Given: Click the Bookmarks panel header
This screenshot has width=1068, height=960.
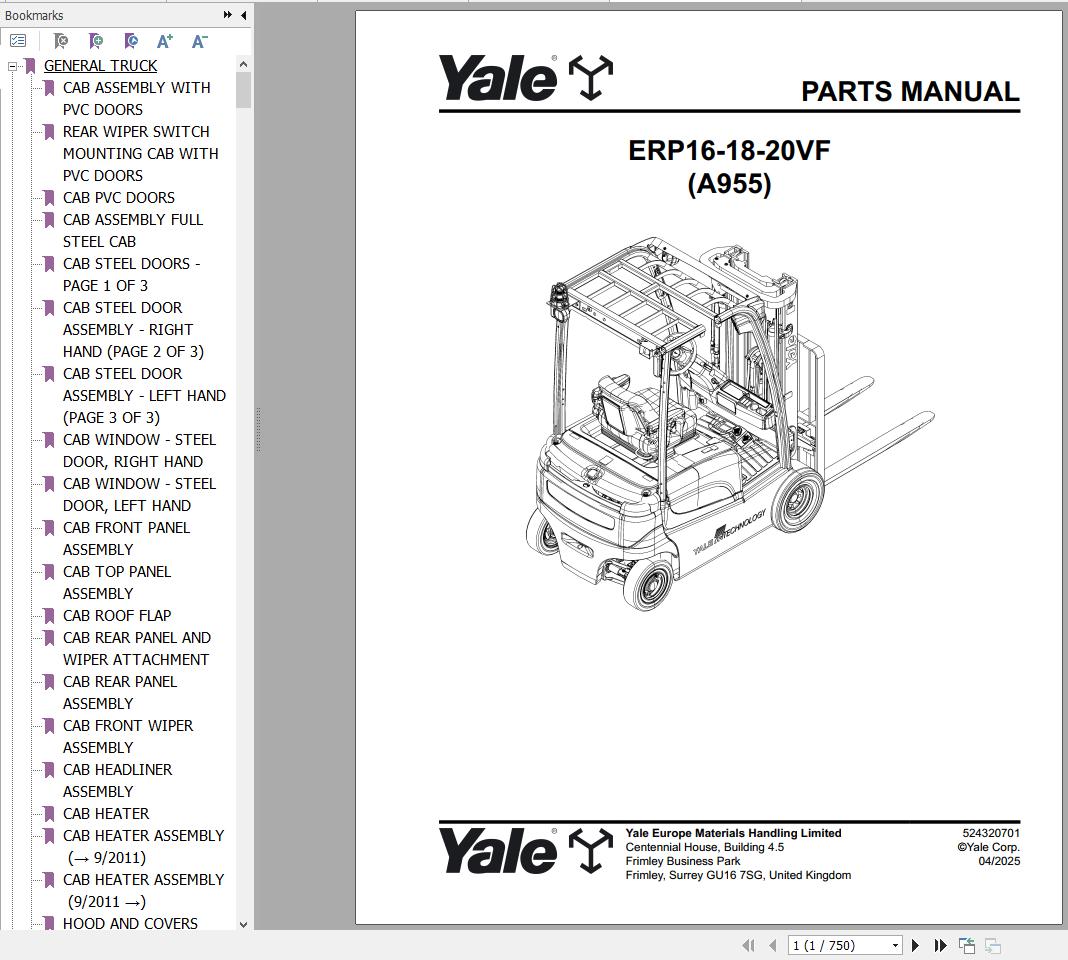Looking at the screenshot, I should point(35,15).
